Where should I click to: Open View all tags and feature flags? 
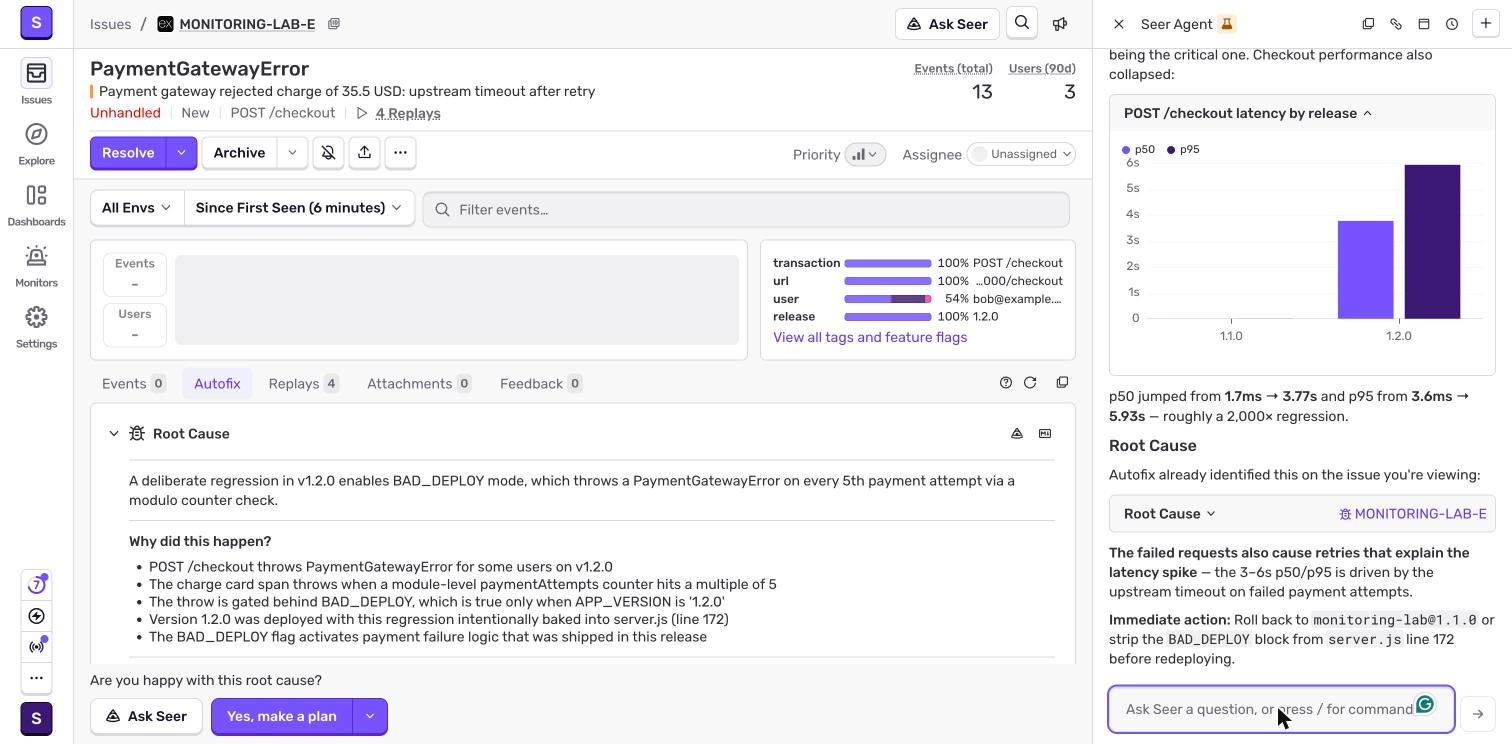(x=870, y=337)
